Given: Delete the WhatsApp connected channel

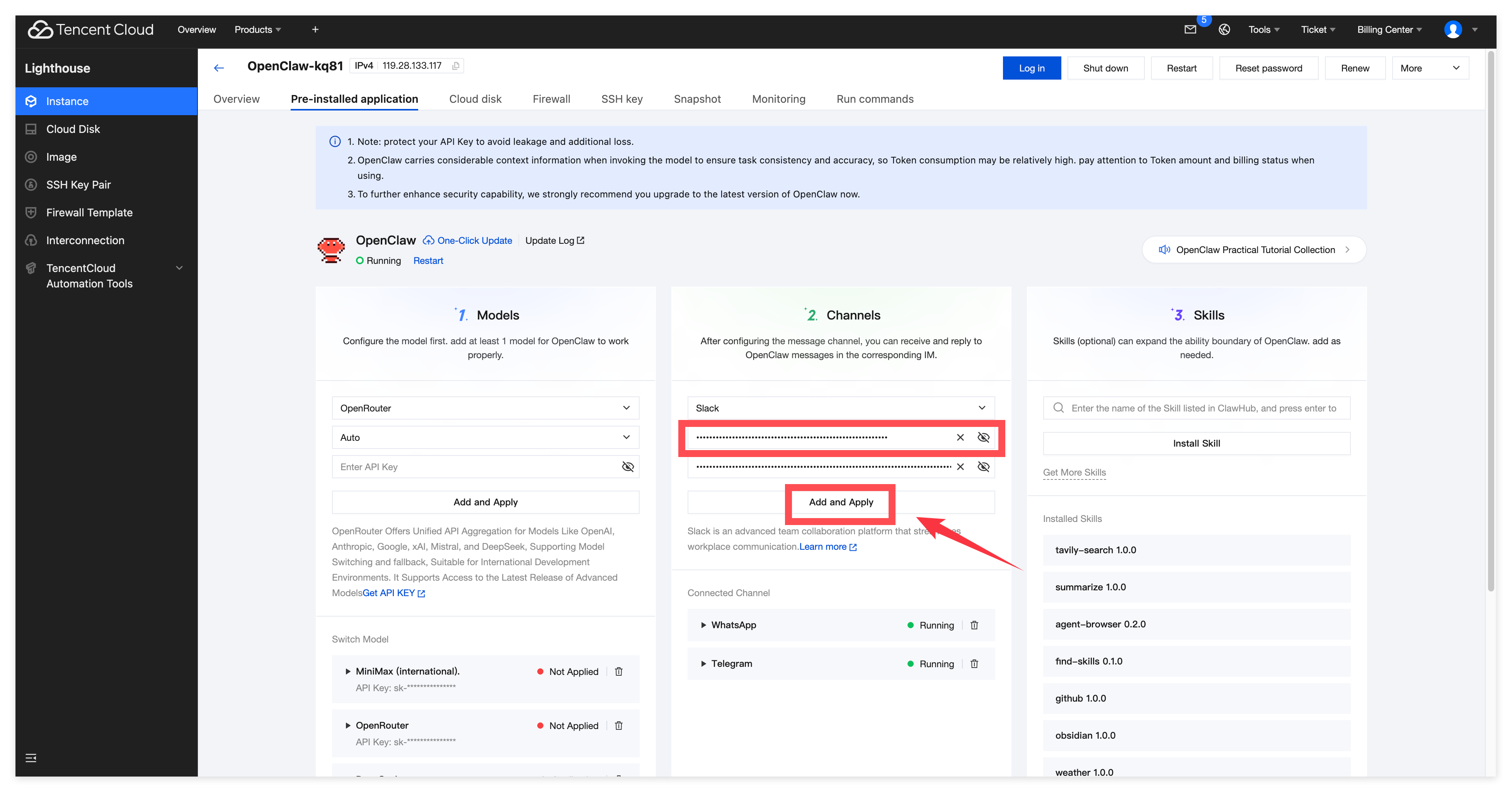Looking at the screenshot, I should point(974,625).
